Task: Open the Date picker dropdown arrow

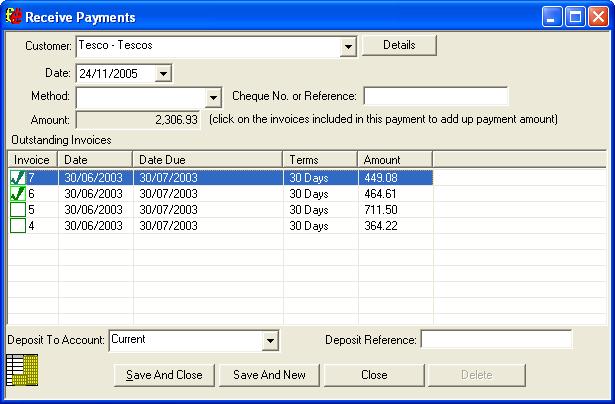Action: point(163,73)
